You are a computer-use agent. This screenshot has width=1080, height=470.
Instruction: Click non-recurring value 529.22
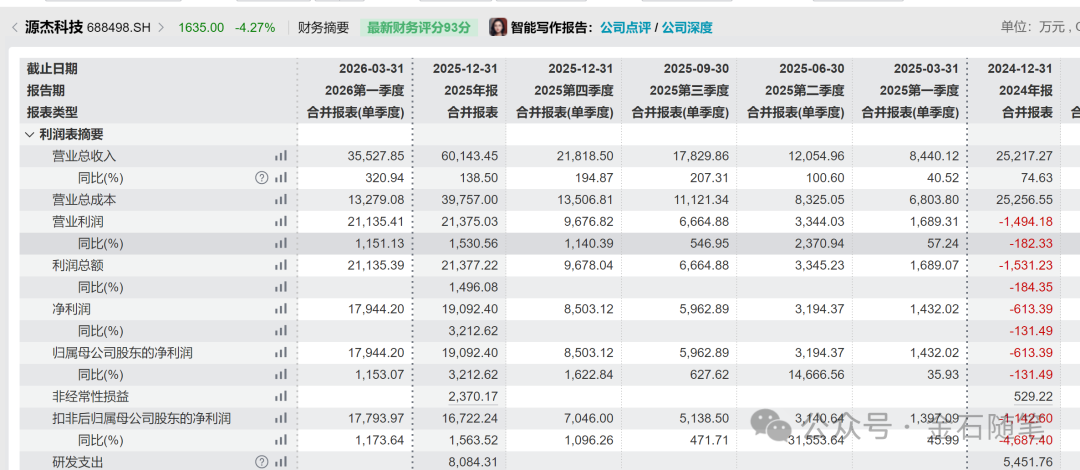click(1035, 397)
